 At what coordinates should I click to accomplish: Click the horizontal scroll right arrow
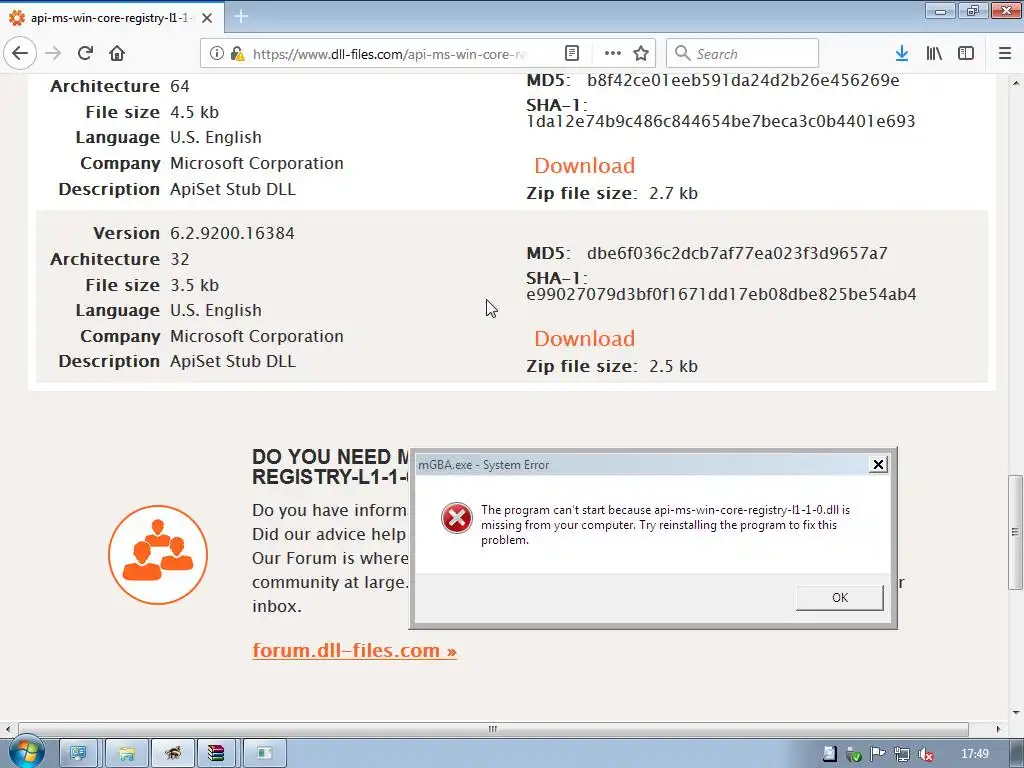click(999, 729)
